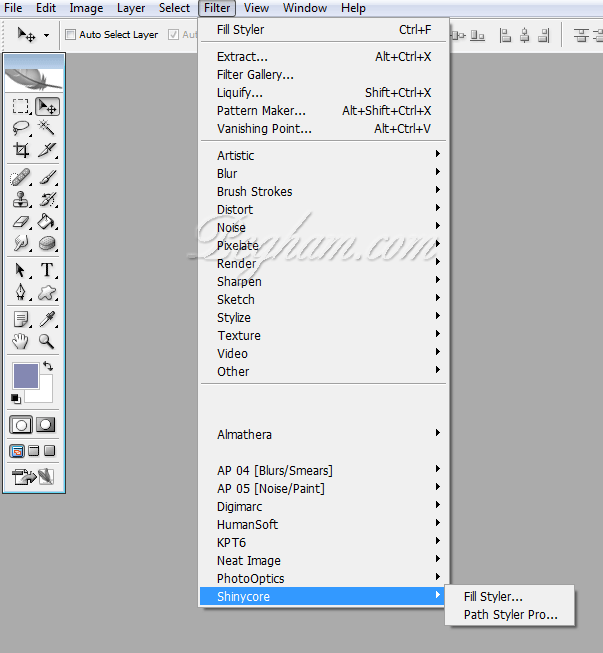
Task: Expand the Sharpen filter submenu
Action: coord(323,281)
